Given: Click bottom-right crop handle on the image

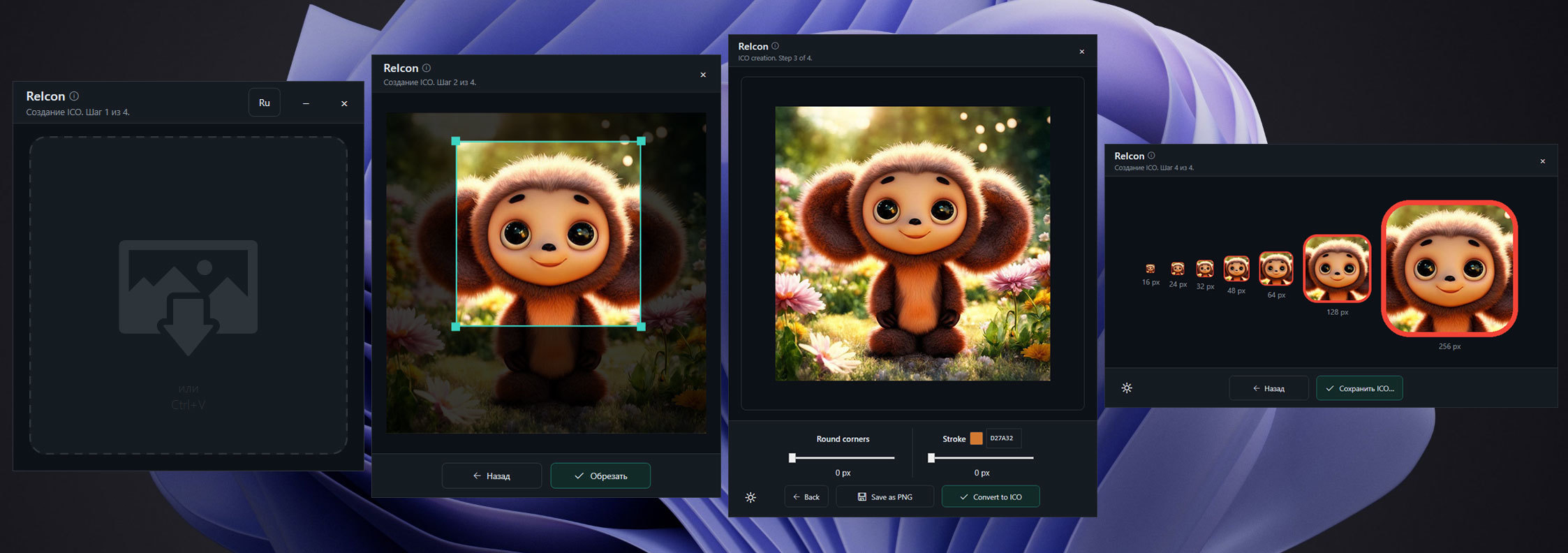Looking at the screenshot, I should 641,326.
